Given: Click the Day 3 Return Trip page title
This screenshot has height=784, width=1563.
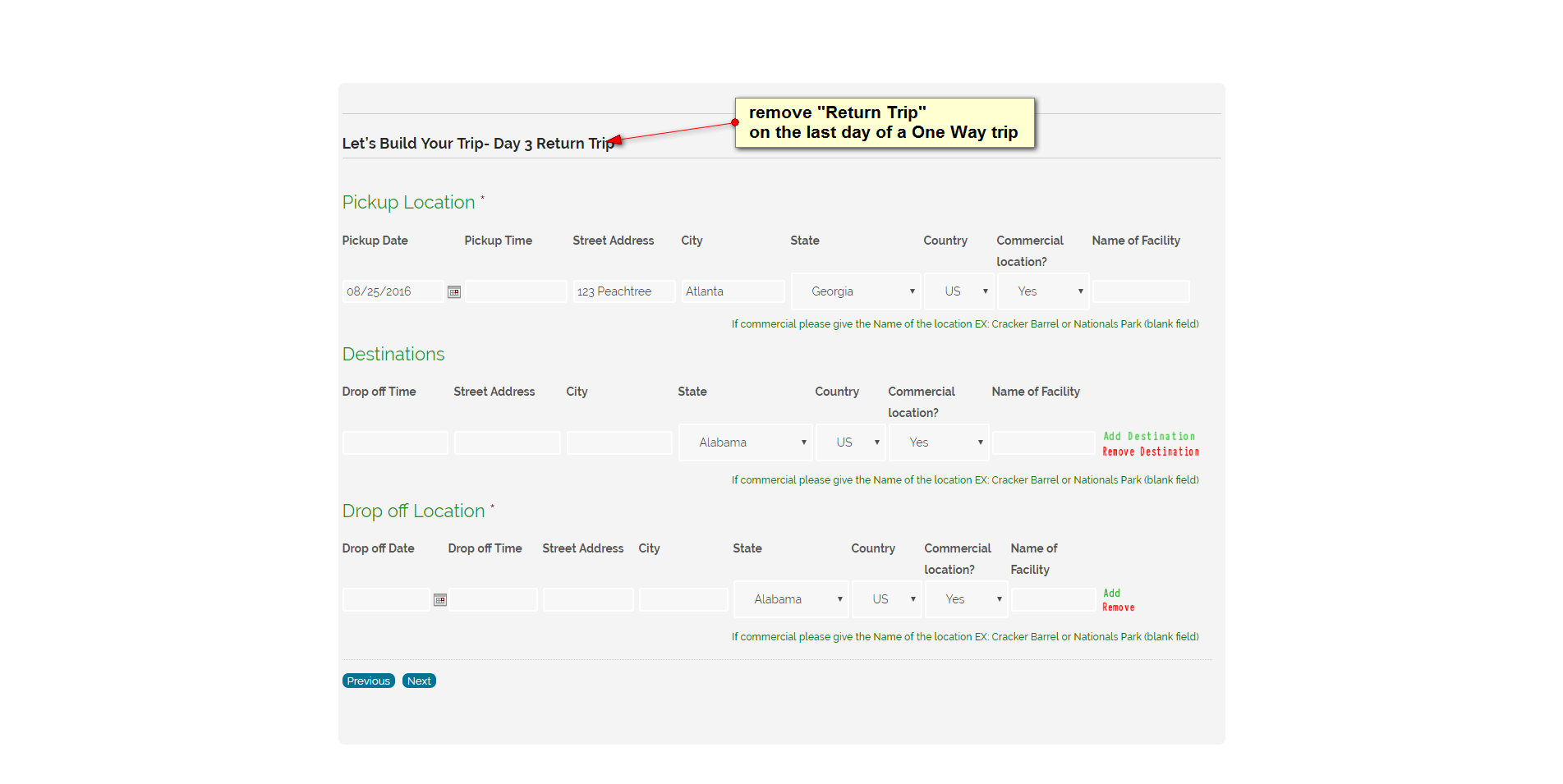Looking at the screenshot, I should tap(478, 144).
